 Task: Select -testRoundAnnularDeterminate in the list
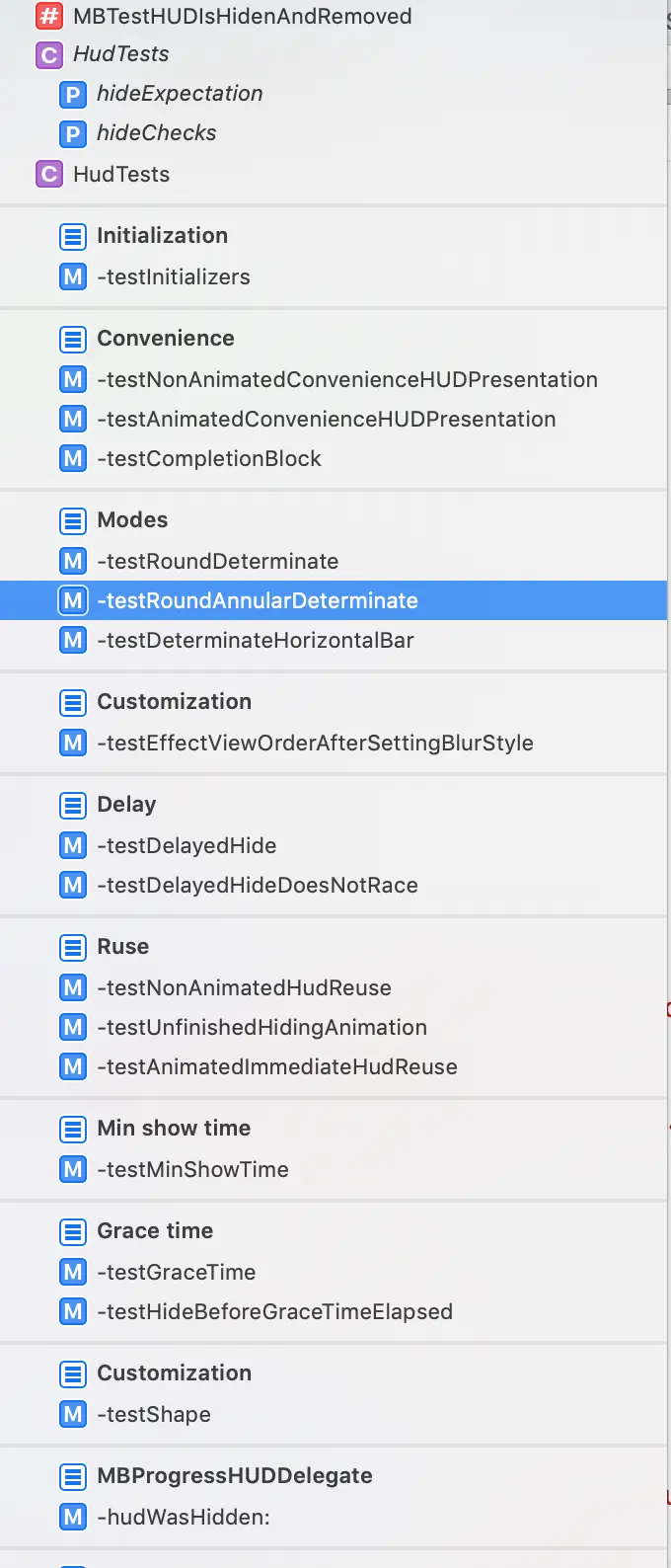[257, 601]
